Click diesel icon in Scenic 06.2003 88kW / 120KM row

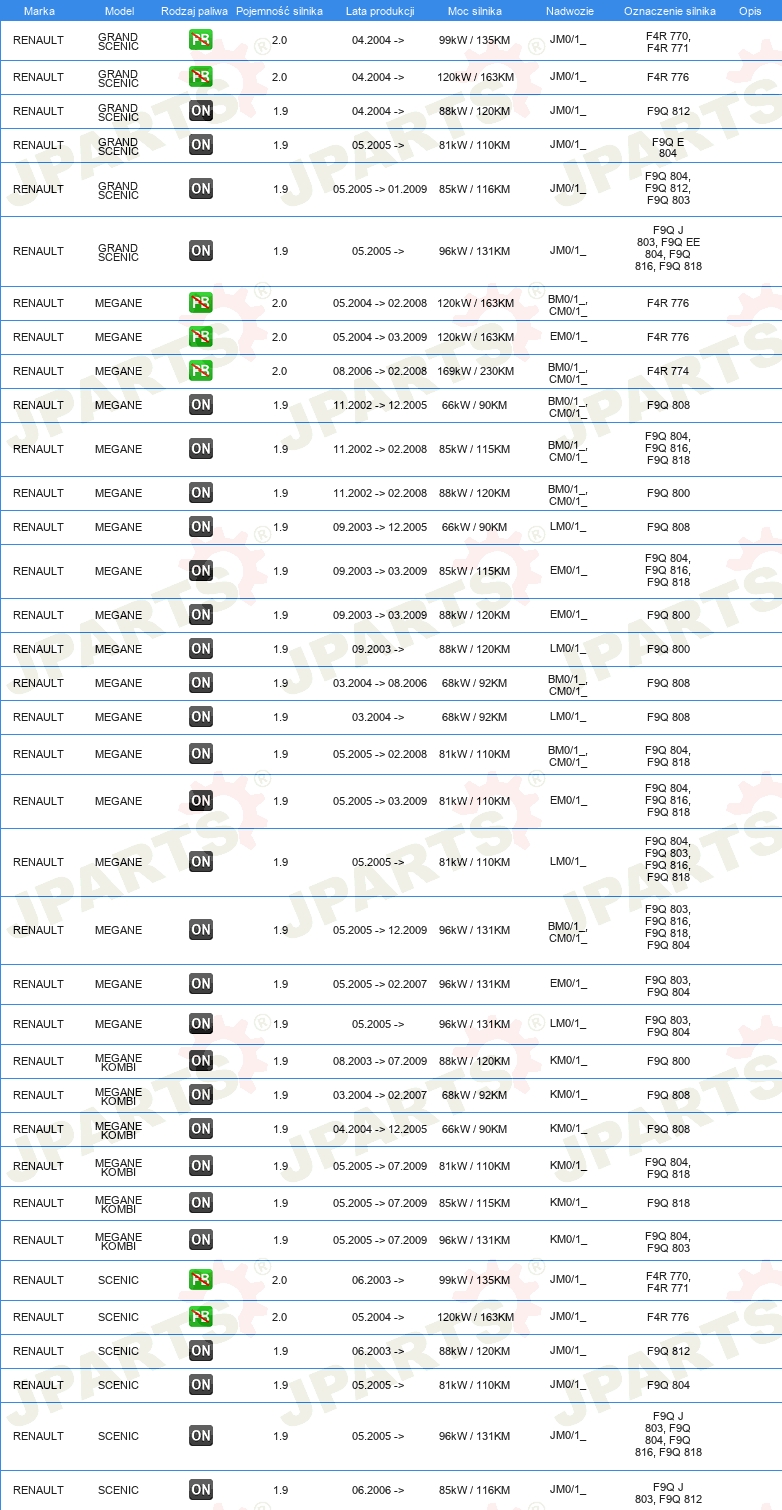[x=201, y=1351]
